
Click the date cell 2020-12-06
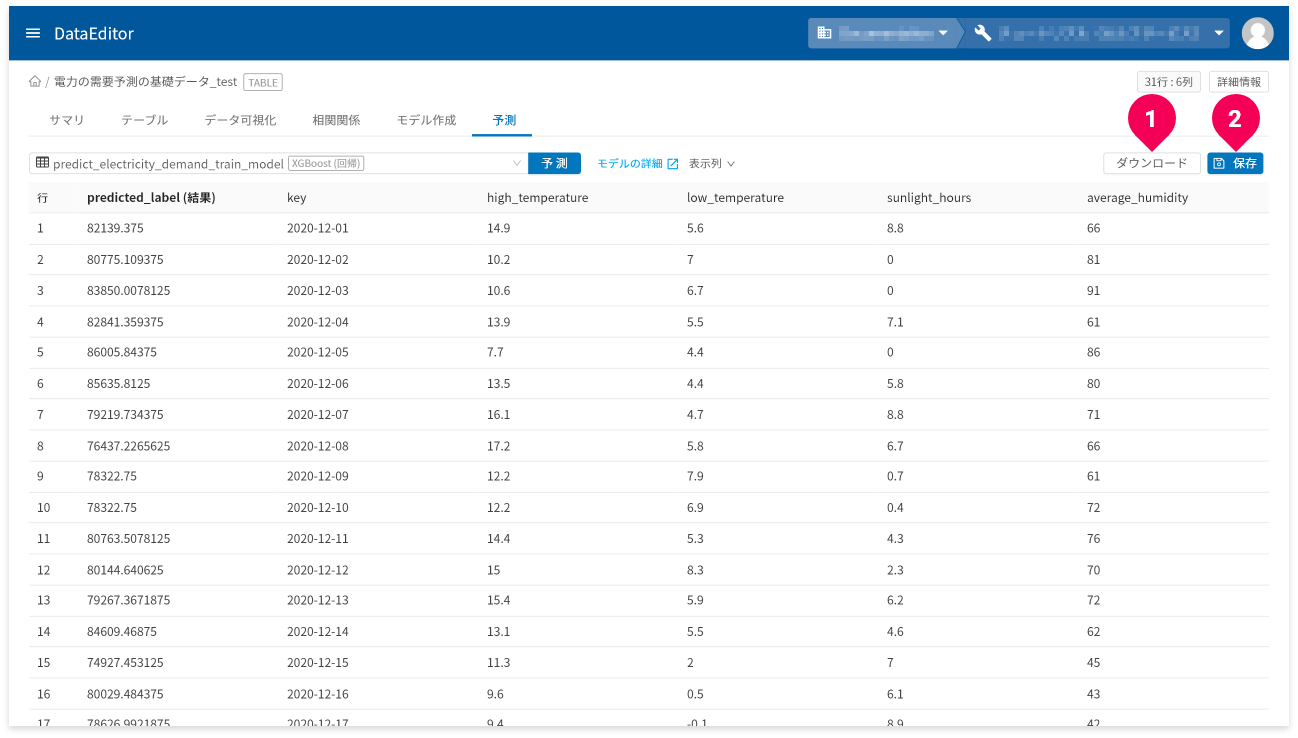pos(318,383)
